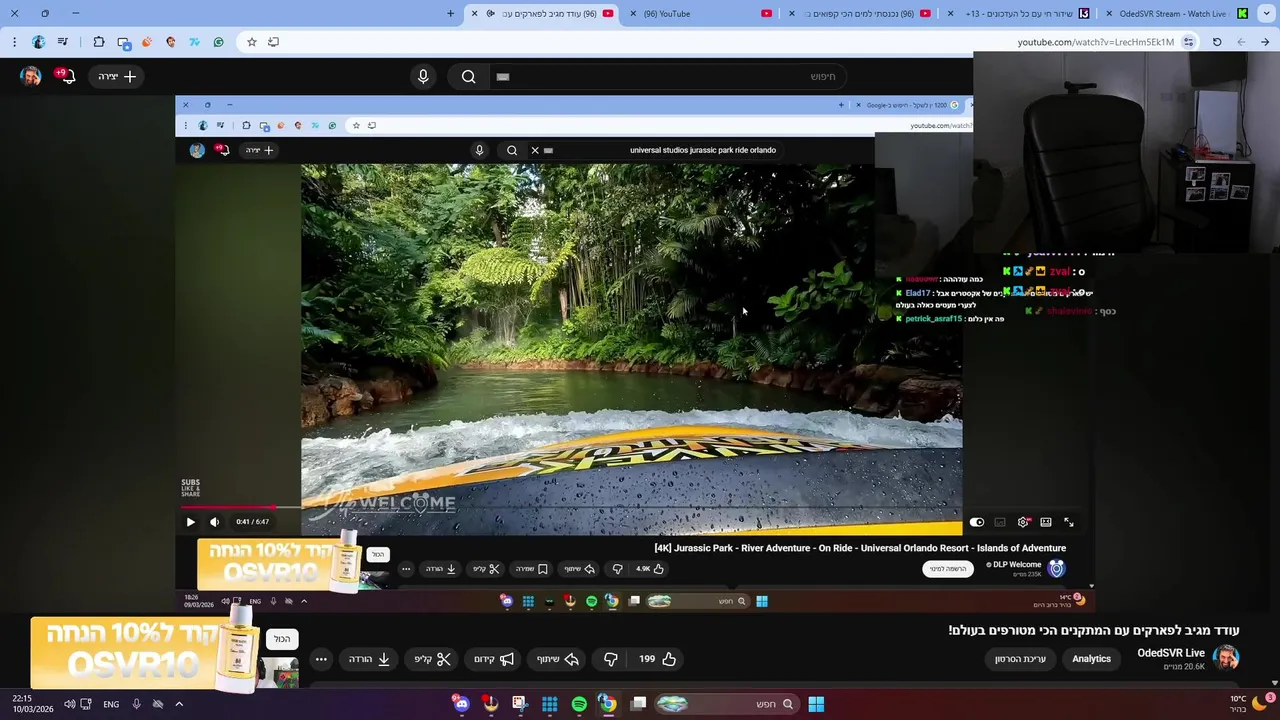This screenshot has height=720, width=1280.
Task: Enter fullscreen in the streamed player
Action: point(1069,522)
